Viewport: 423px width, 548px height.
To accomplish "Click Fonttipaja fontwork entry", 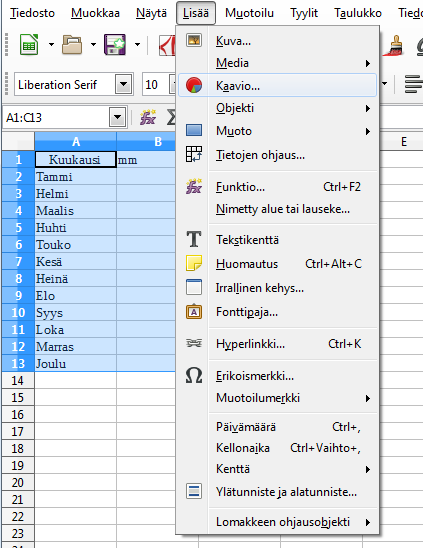I will [277, 312].
